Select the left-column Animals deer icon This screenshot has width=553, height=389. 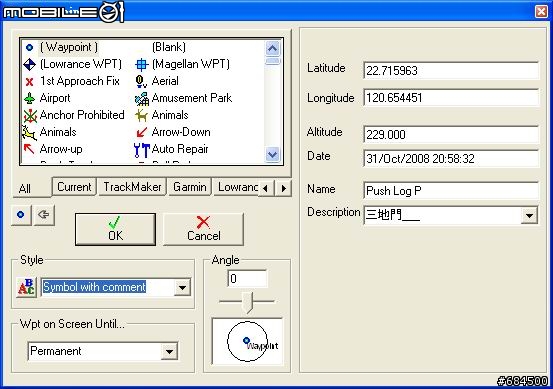click(x=29, y=133)
